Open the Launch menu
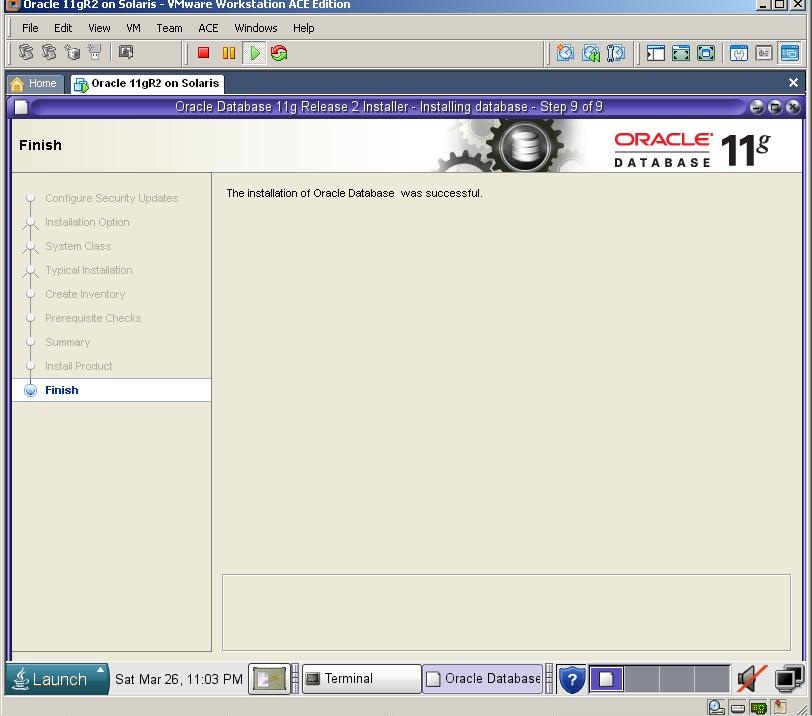The width and height of the screenshot is (812, 716). (x=55, y=679)
